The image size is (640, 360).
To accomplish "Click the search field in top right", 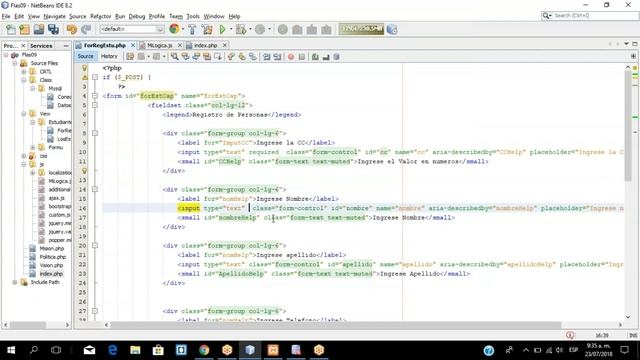I will 589,16.
